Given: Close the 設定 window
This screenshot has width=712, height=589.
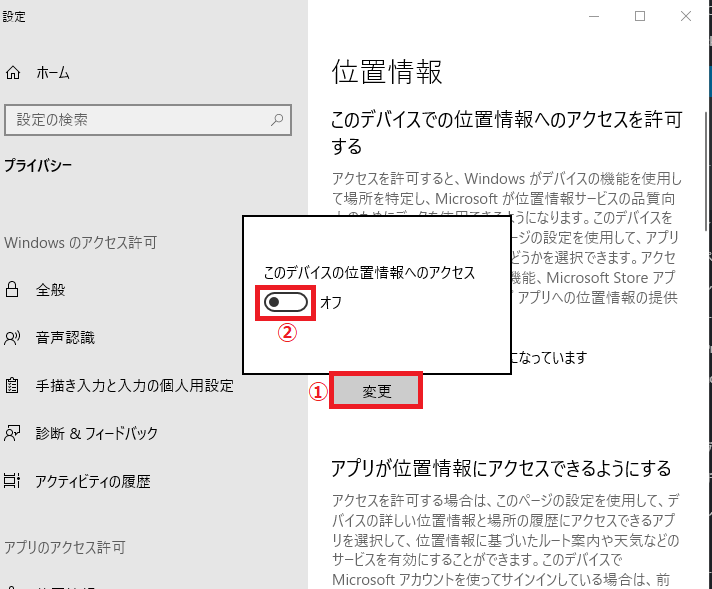Looking at the screenshot, I should pyautogui.click(x=686, y=17).
